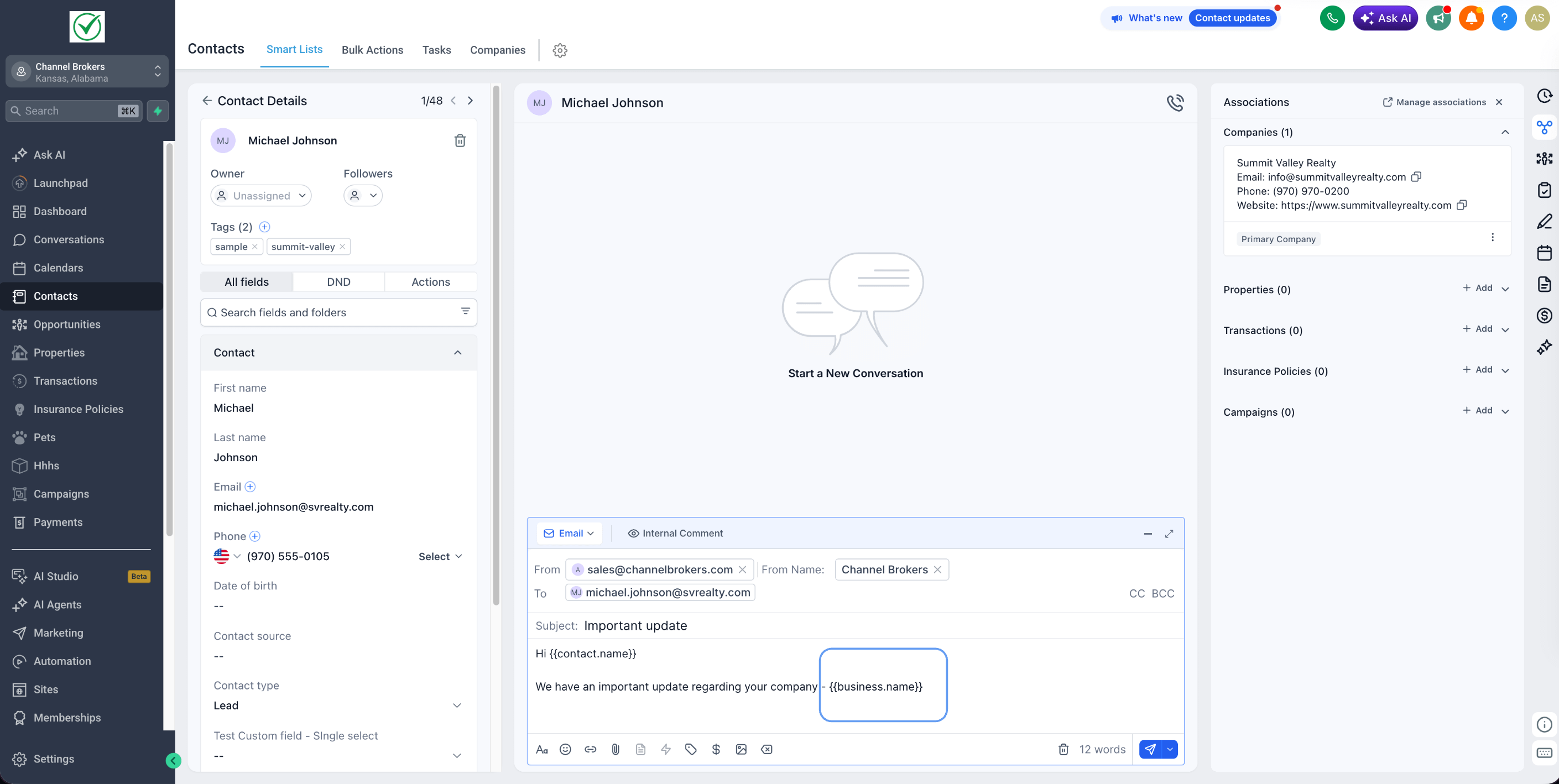Request payment with the dollar icon
This screenshot has height=784, width=1559.
(716, 750)
